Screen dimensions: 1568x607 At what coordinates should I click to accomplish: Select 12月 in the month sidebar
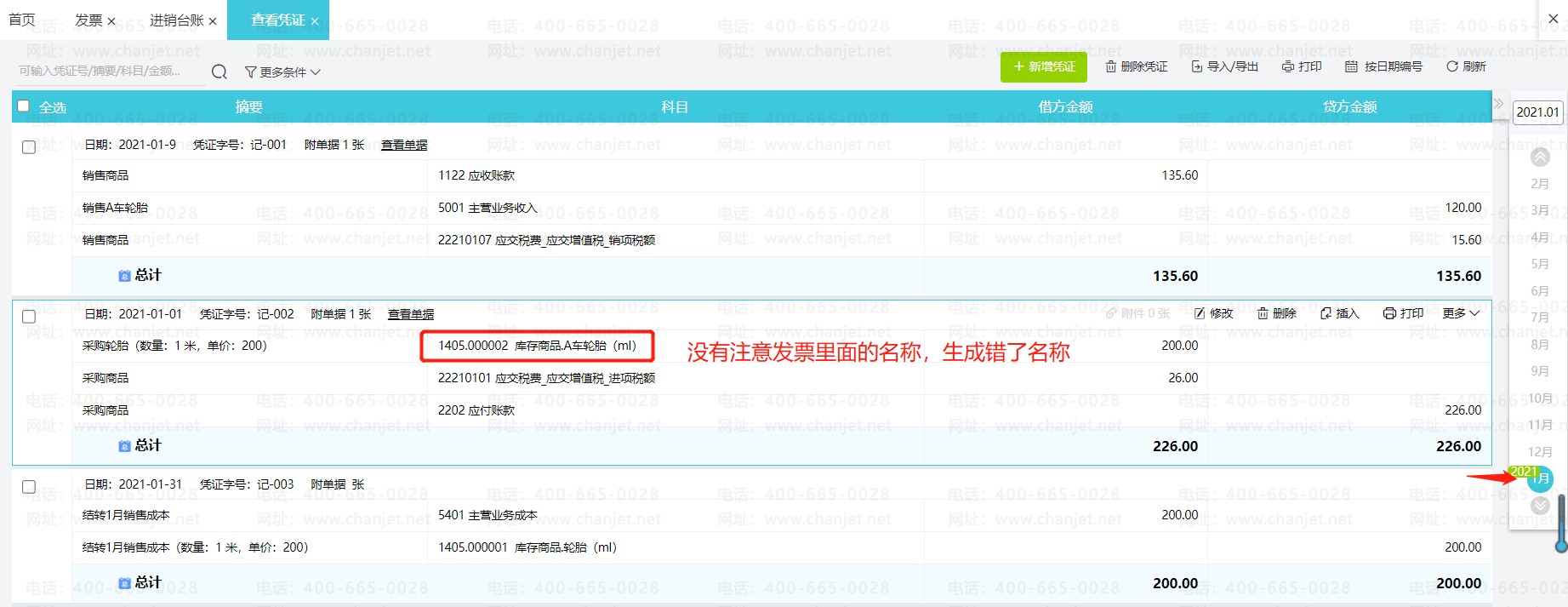(1540, 452)
